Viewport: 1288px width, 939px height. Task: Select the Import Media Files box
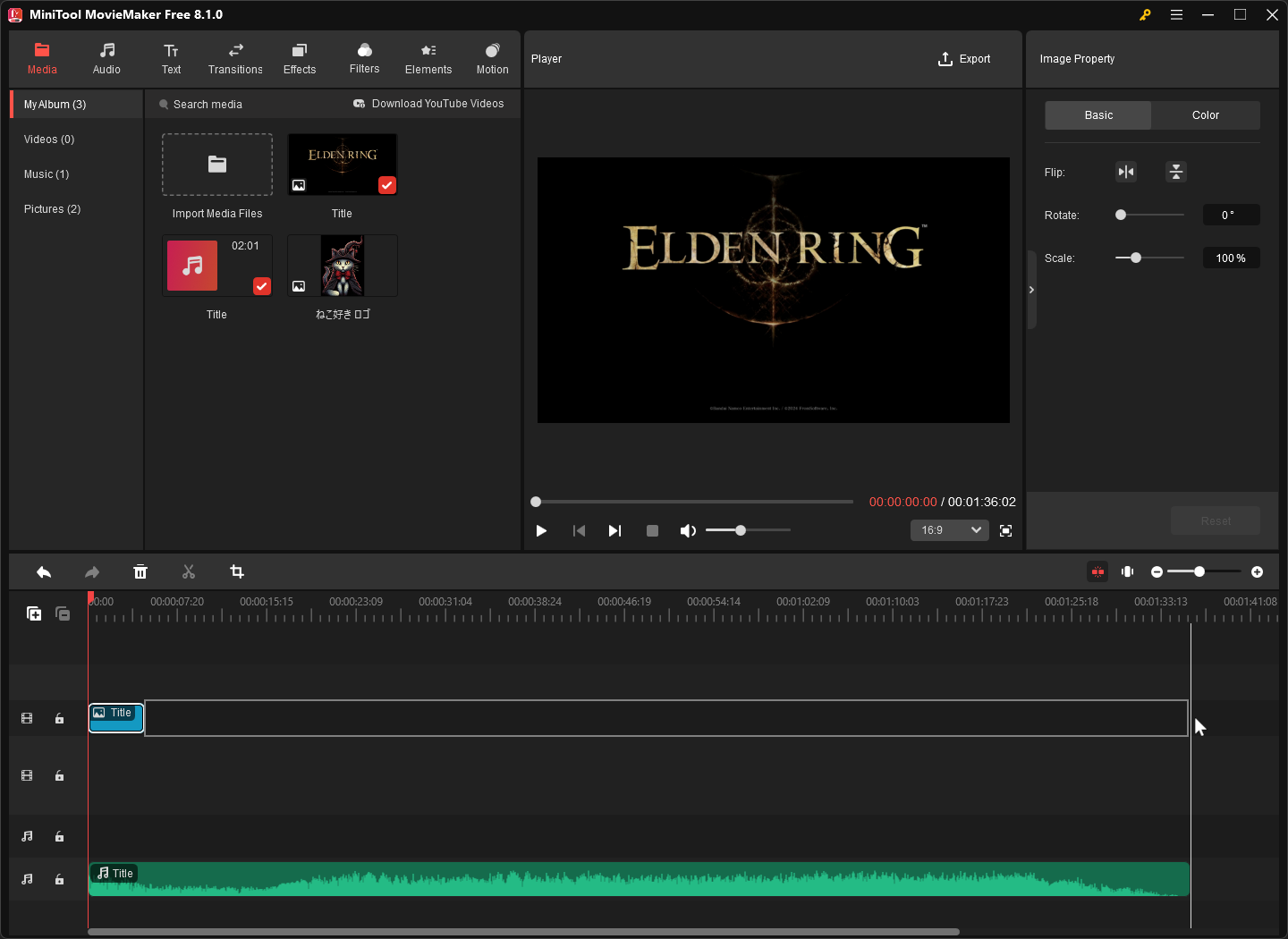pyautogui.click(x=217, y=165)
